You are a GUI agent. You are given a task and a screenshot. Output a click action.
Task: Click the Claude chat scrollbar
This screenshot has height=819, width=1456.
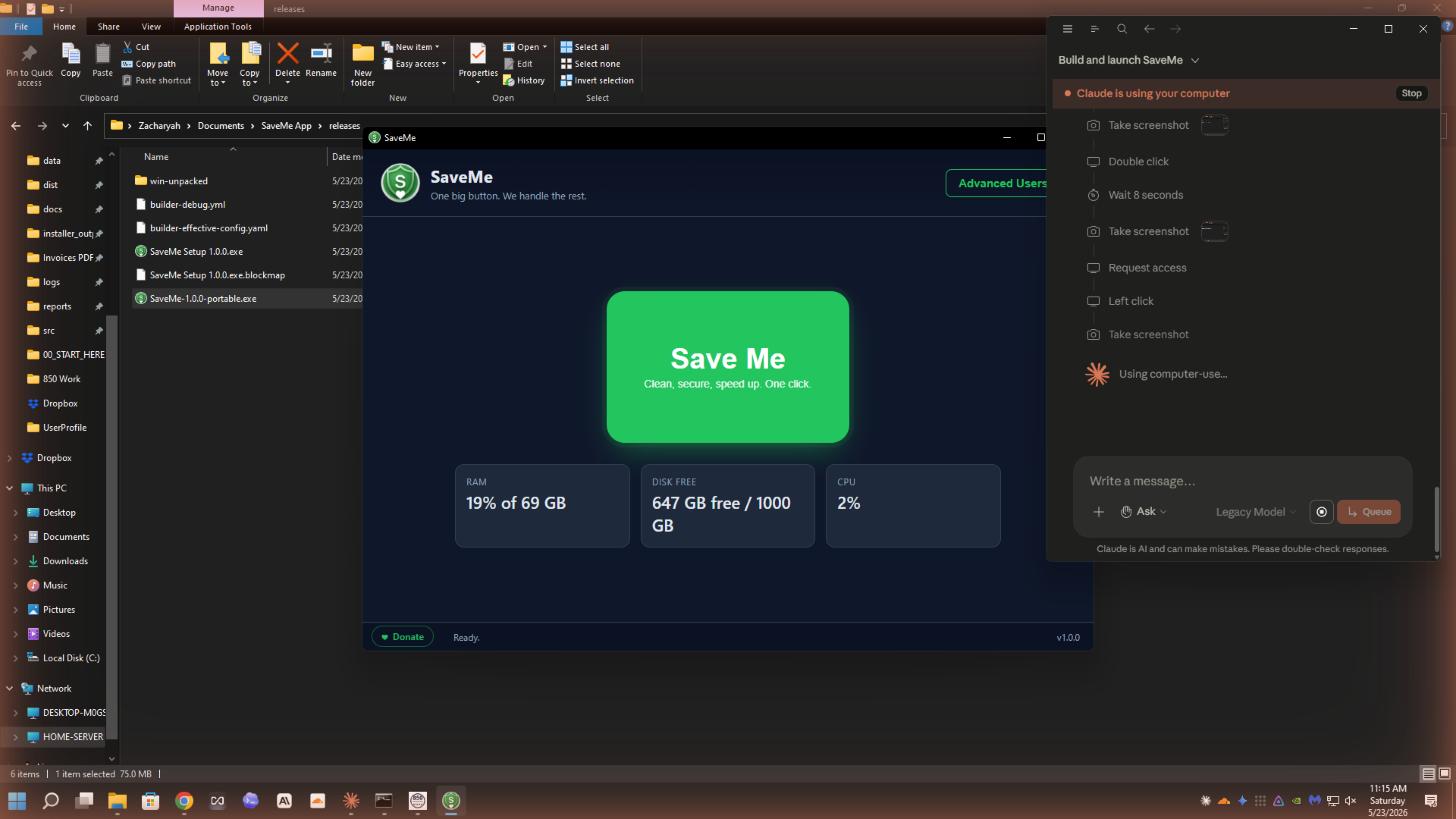(x=1437, y=520)
